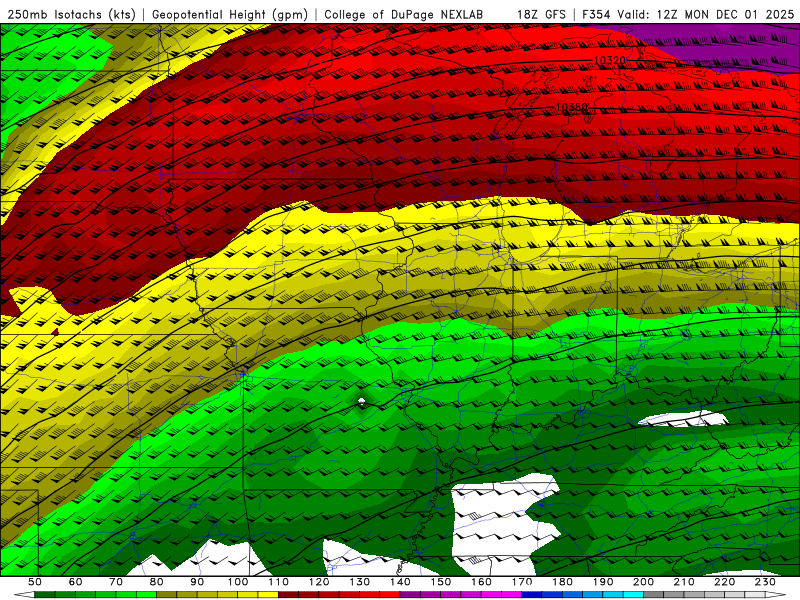Select the darkest green swatch right of 50
This screenshot has width=800, height=600.
pos(44,594)
